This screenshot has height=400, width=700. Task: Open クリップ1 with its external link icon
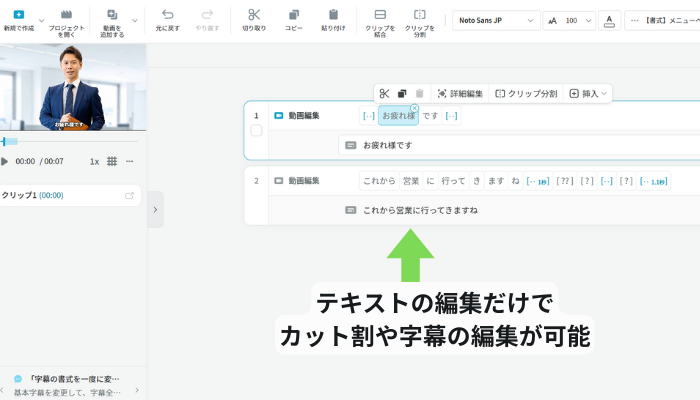coord(129,196)
